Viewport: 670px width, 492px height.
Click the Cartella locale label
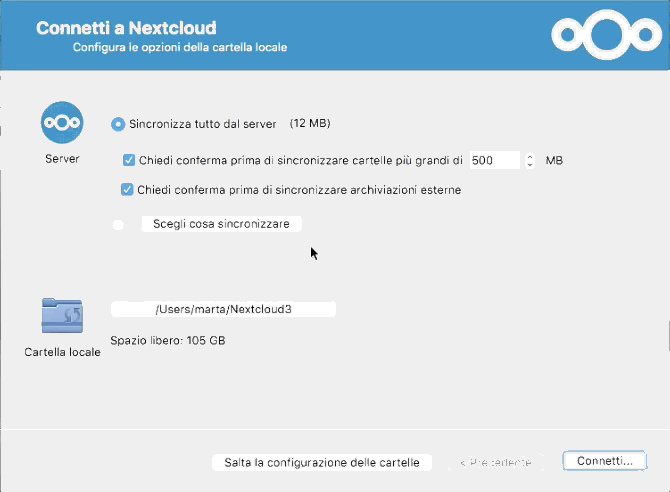[62, 352]
